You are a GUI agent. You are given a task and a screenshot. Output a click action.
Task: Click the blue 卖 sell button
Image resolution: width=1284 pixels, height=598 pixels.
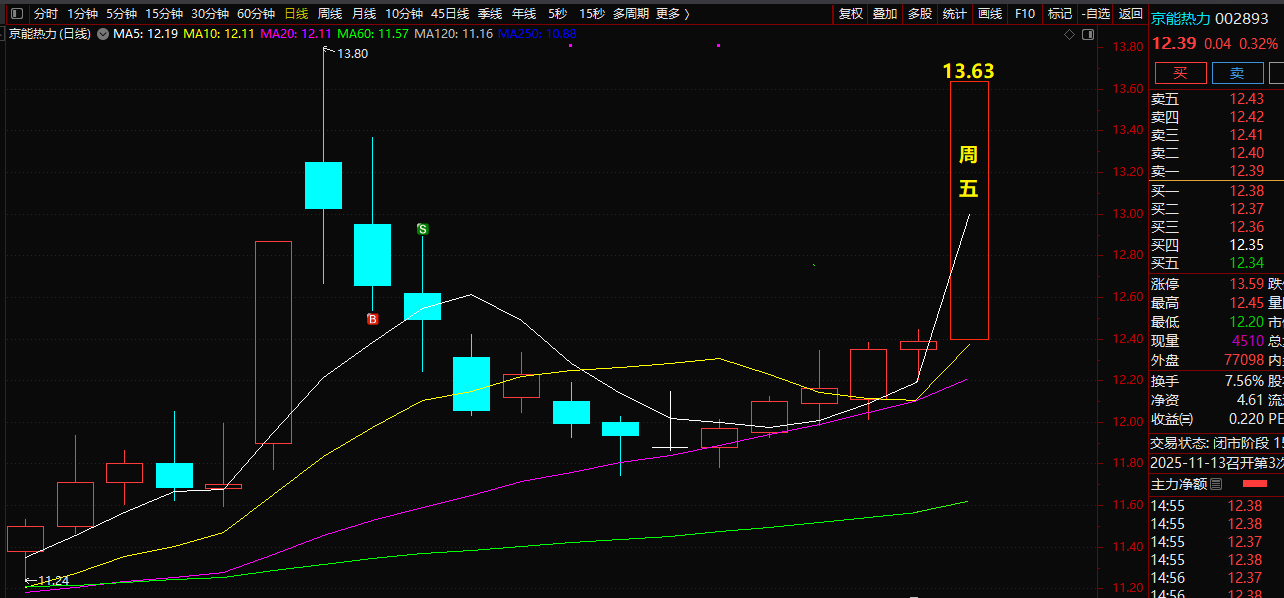[1237, 73]
